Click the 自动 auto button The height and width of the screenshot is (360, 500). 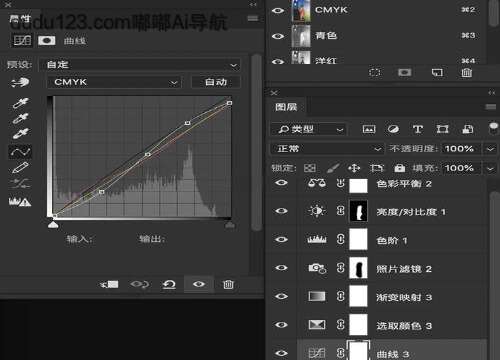(x=216, y=82)
